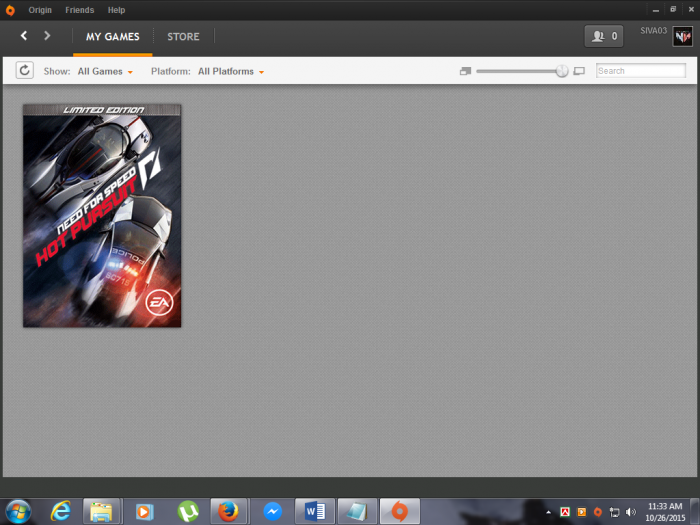Click the volume speaker tray icon
This screenshot has height=525, width=700.
tap(630, 512)
